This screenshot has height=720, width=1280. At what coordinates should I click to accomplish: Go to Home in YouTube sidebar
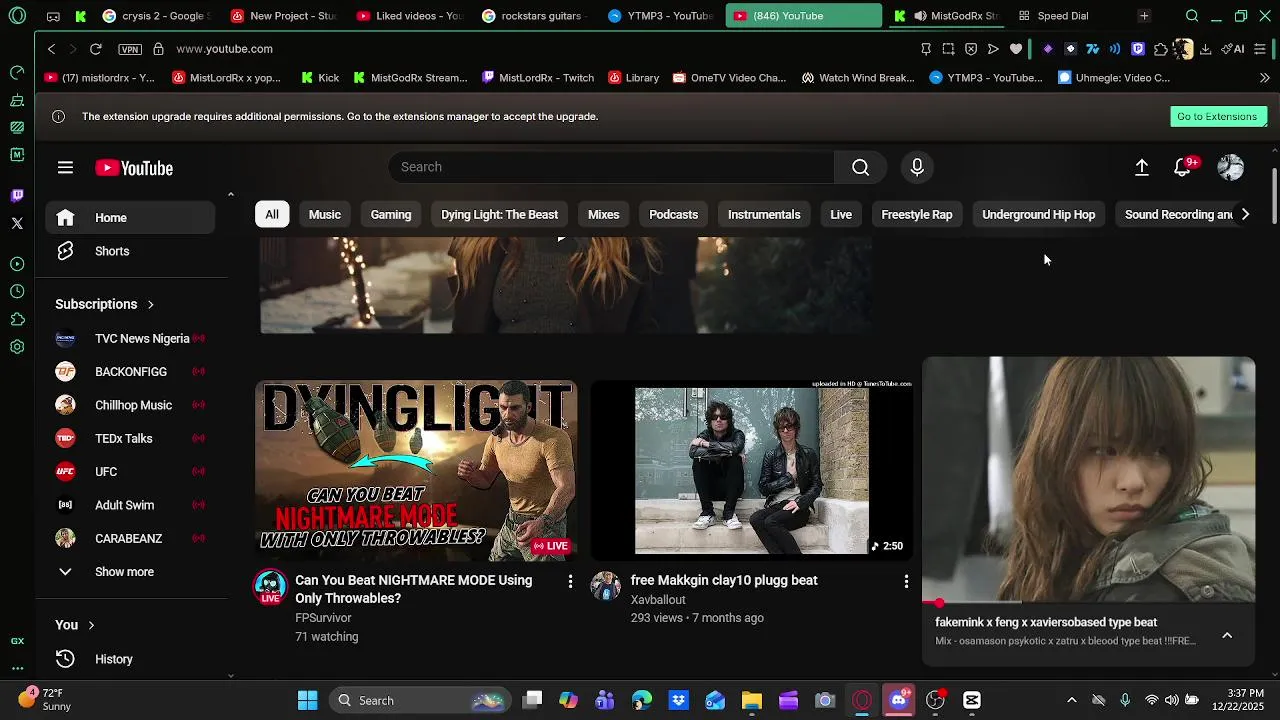coord(130,218)
